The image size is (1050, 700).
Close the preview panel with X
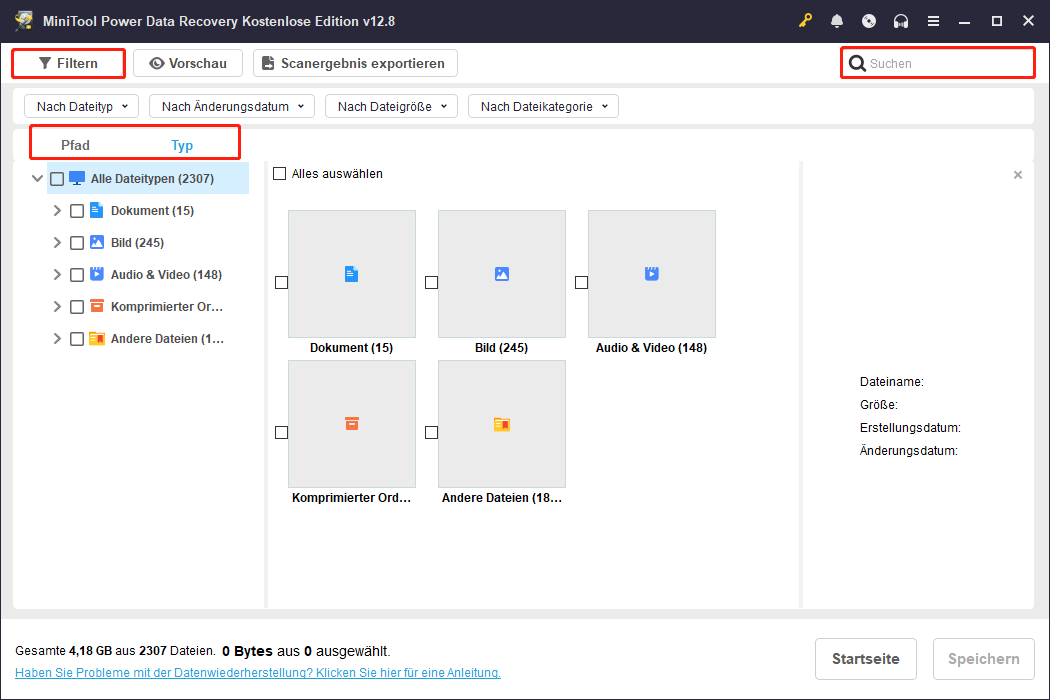pos(1018,175)
